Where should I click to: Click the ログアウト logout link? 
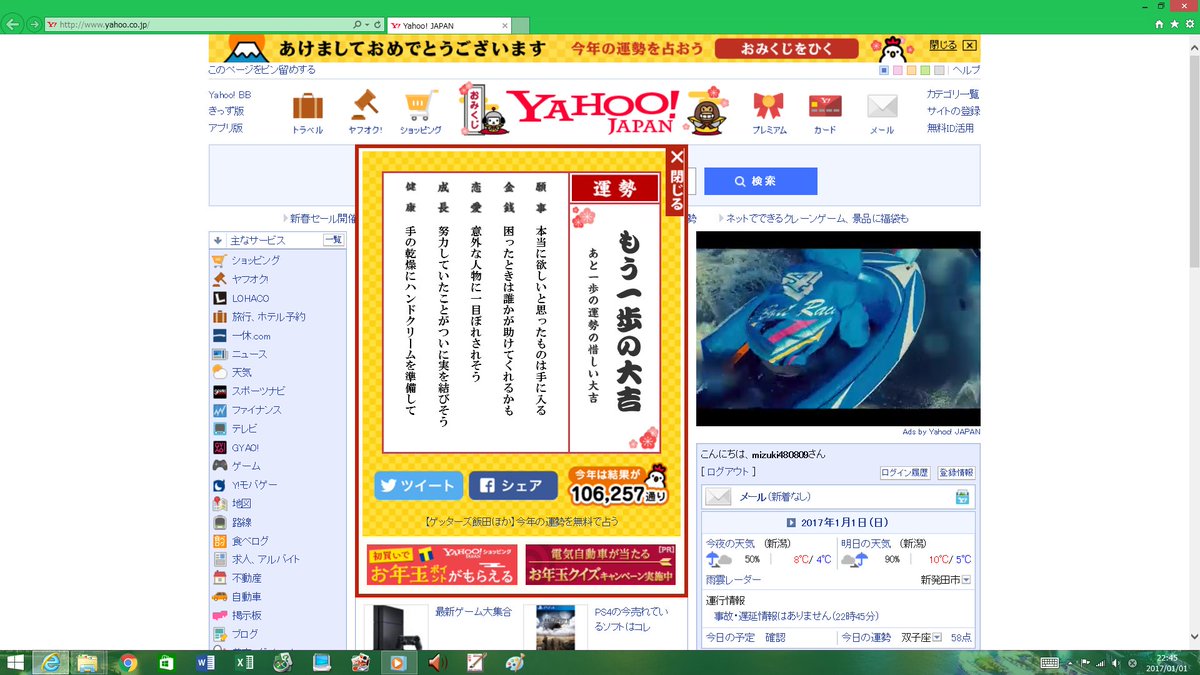728,471
